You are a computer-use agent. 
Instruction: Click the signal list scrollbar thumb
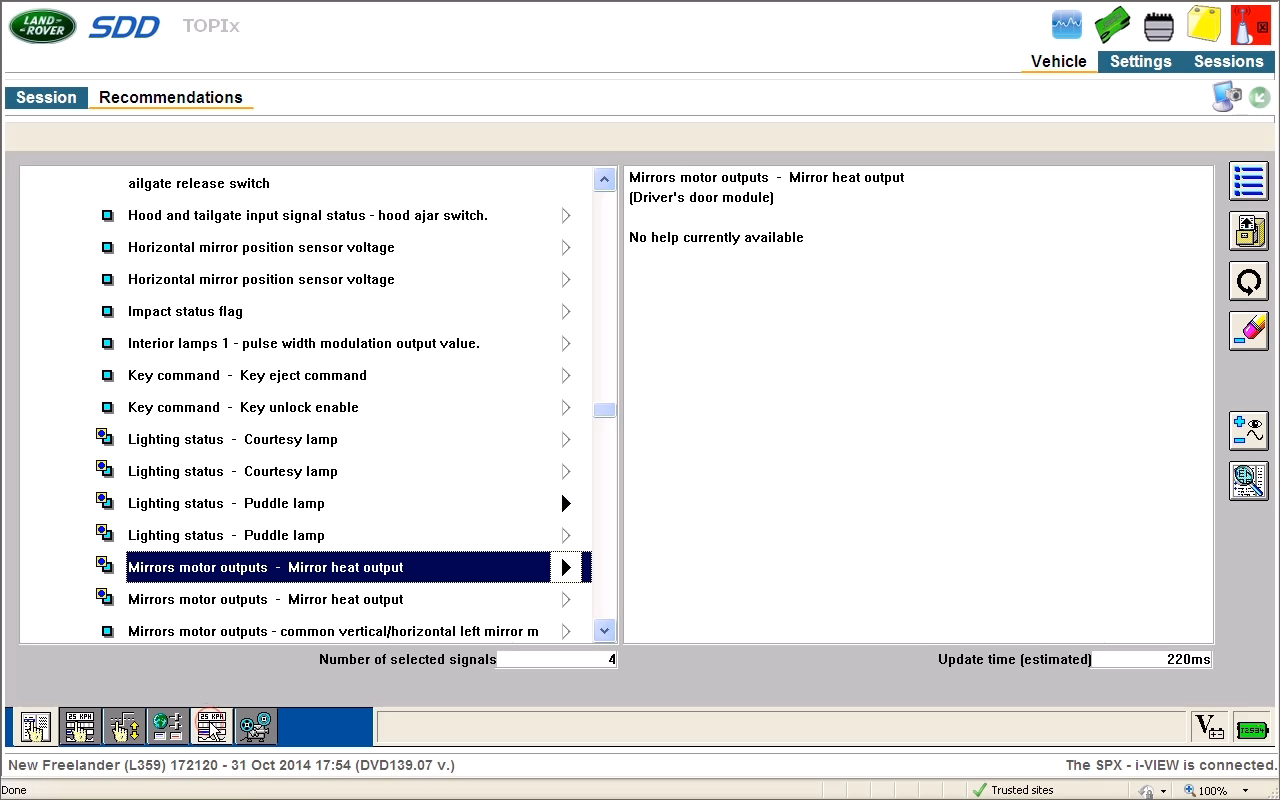pos(604,410)
